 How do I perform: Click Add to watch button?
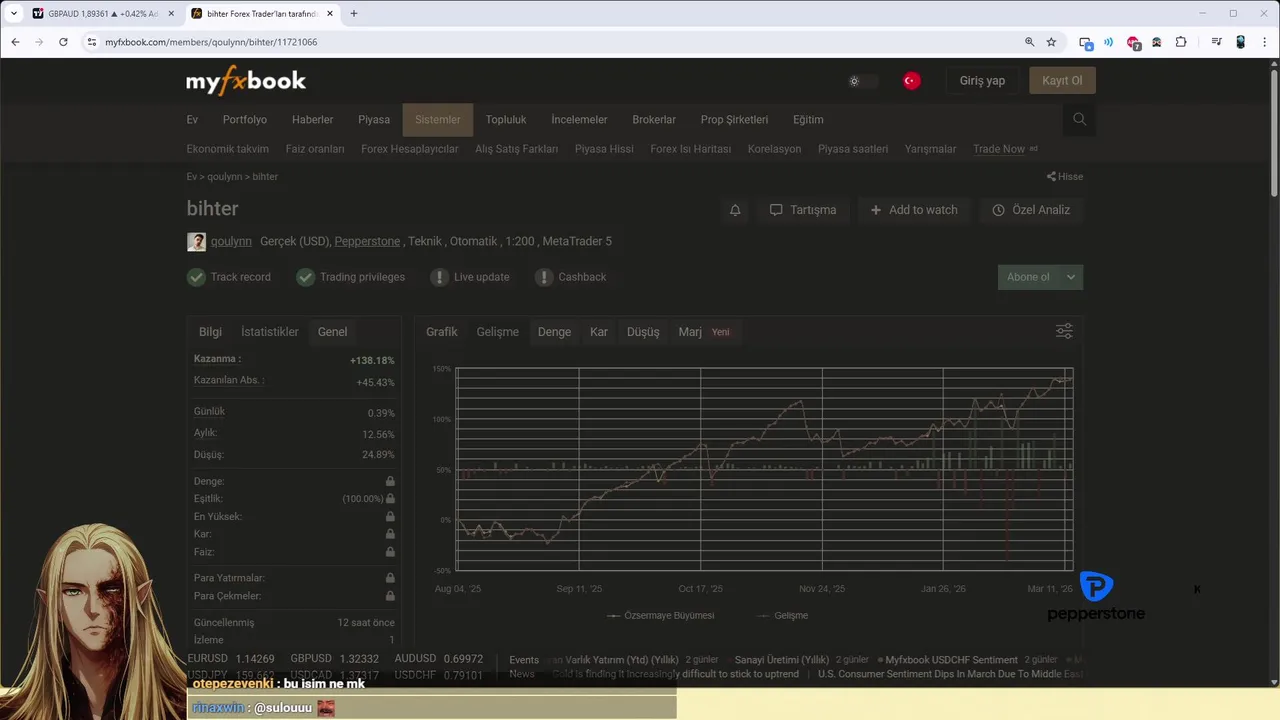coord(914,210)
